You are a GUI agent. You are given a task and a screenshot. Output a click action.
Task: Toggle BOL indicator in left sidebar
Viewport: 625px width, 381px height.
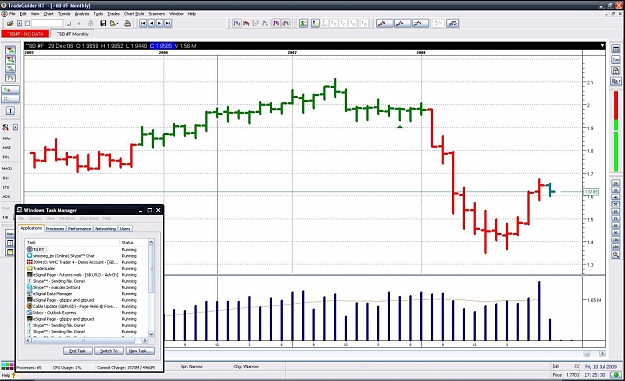point(6,157)
